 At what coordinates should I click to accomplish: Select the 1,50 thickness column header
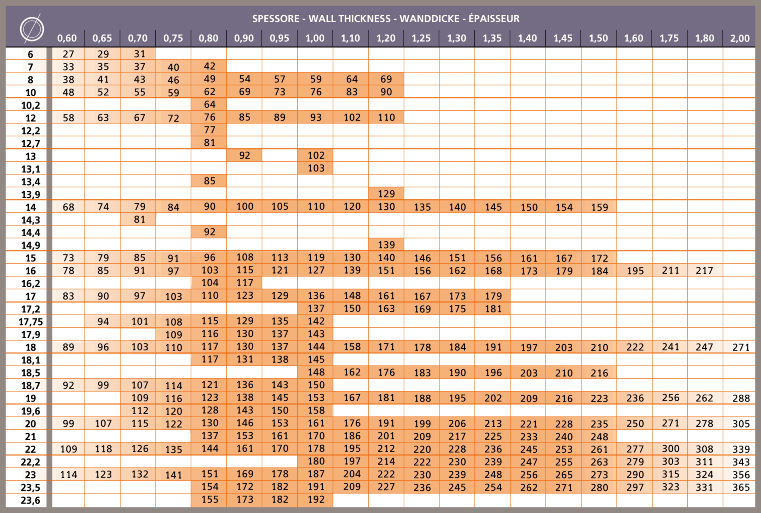coord(598,38)
